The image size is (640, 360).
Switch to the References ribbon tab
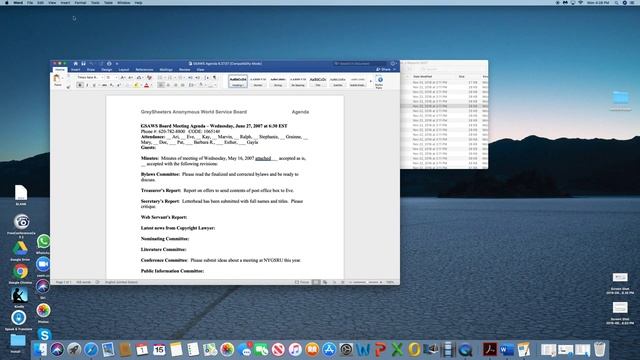144,70
